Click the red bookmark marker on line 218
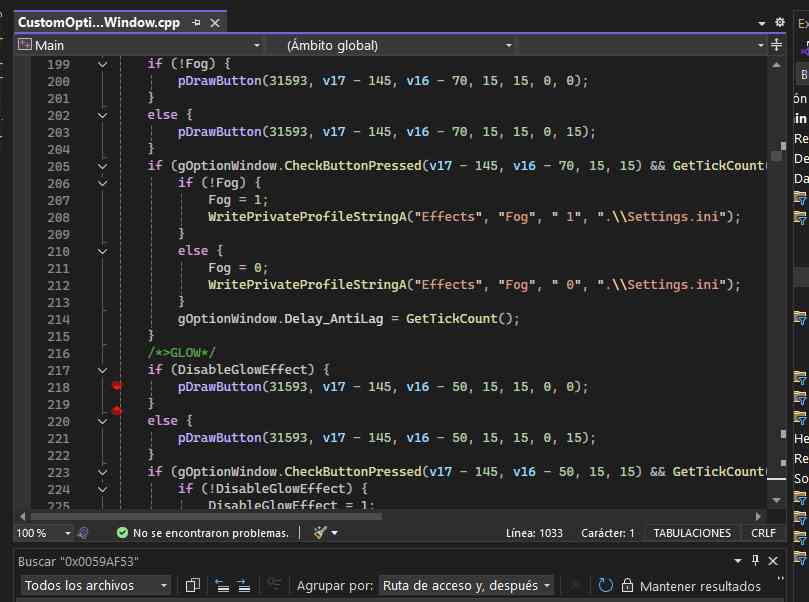Screen dimensions: 809x602 coord(117,386)
